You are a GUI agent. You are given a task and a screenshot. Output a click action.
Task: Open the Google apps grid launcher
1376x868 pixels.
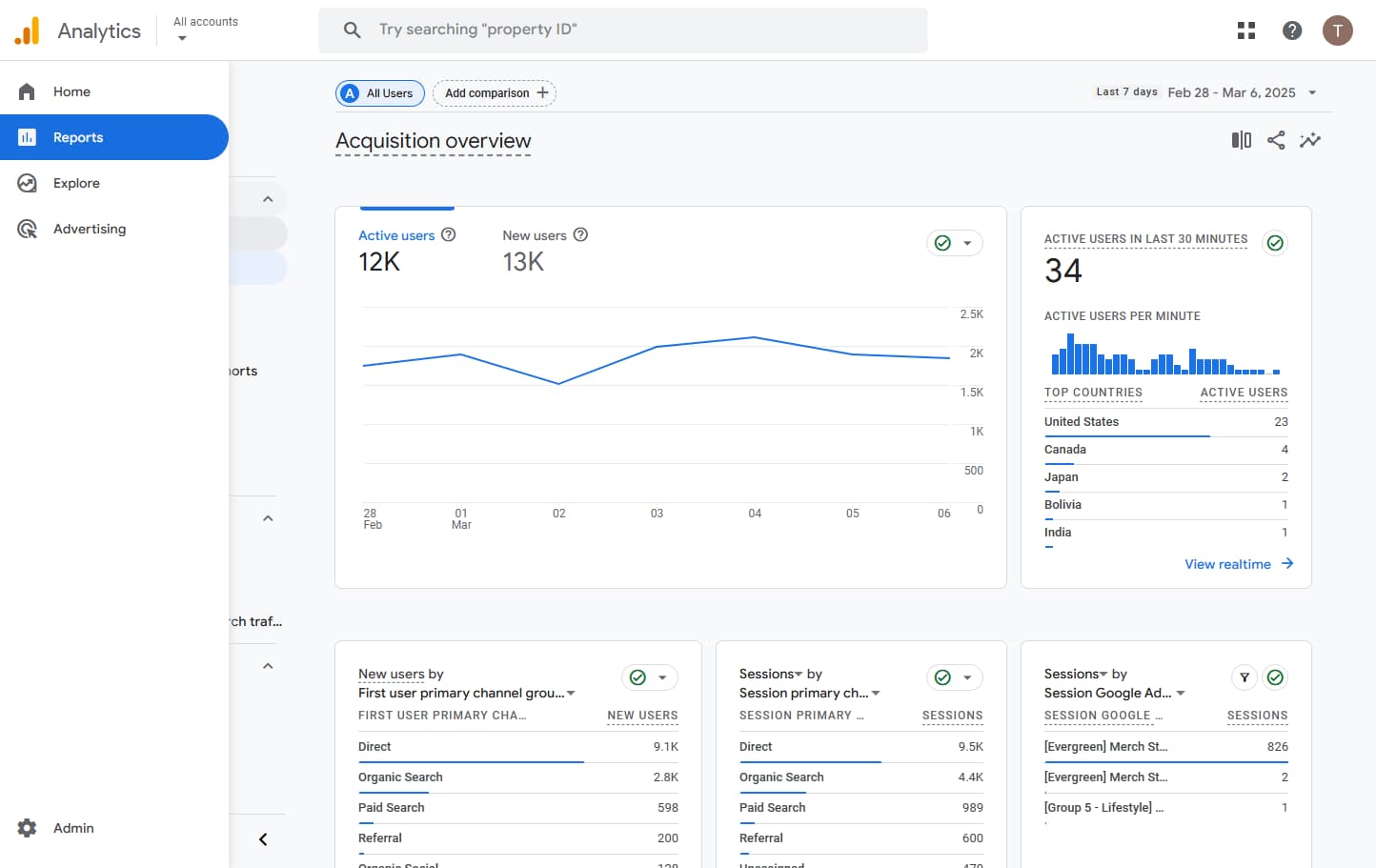(x=1245, y=30)
